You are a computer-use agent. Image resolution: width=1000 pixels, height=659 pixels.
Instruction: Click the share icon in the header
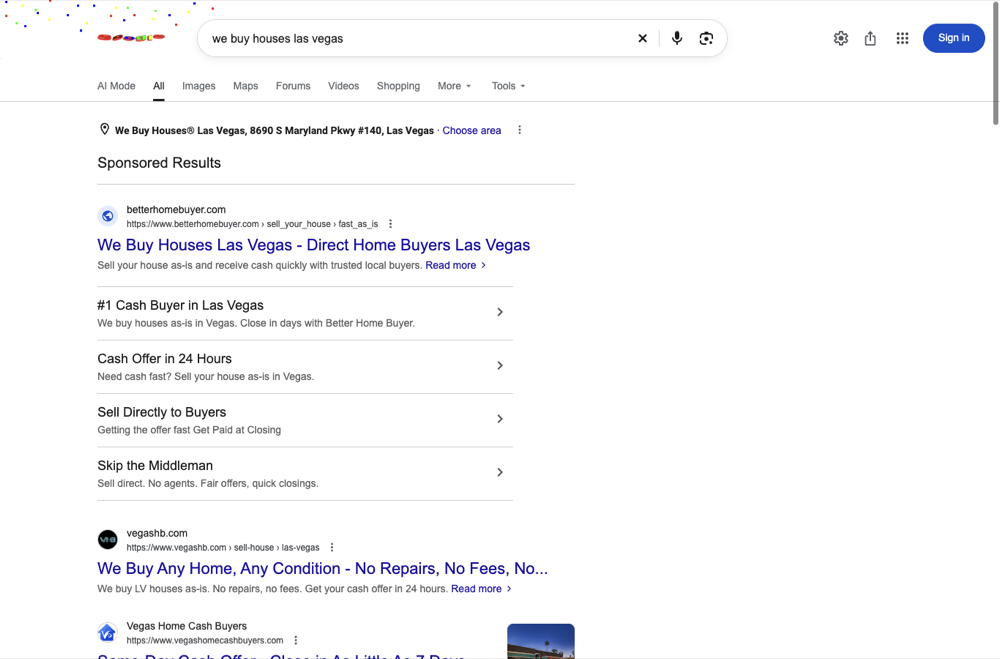point(870,38)
